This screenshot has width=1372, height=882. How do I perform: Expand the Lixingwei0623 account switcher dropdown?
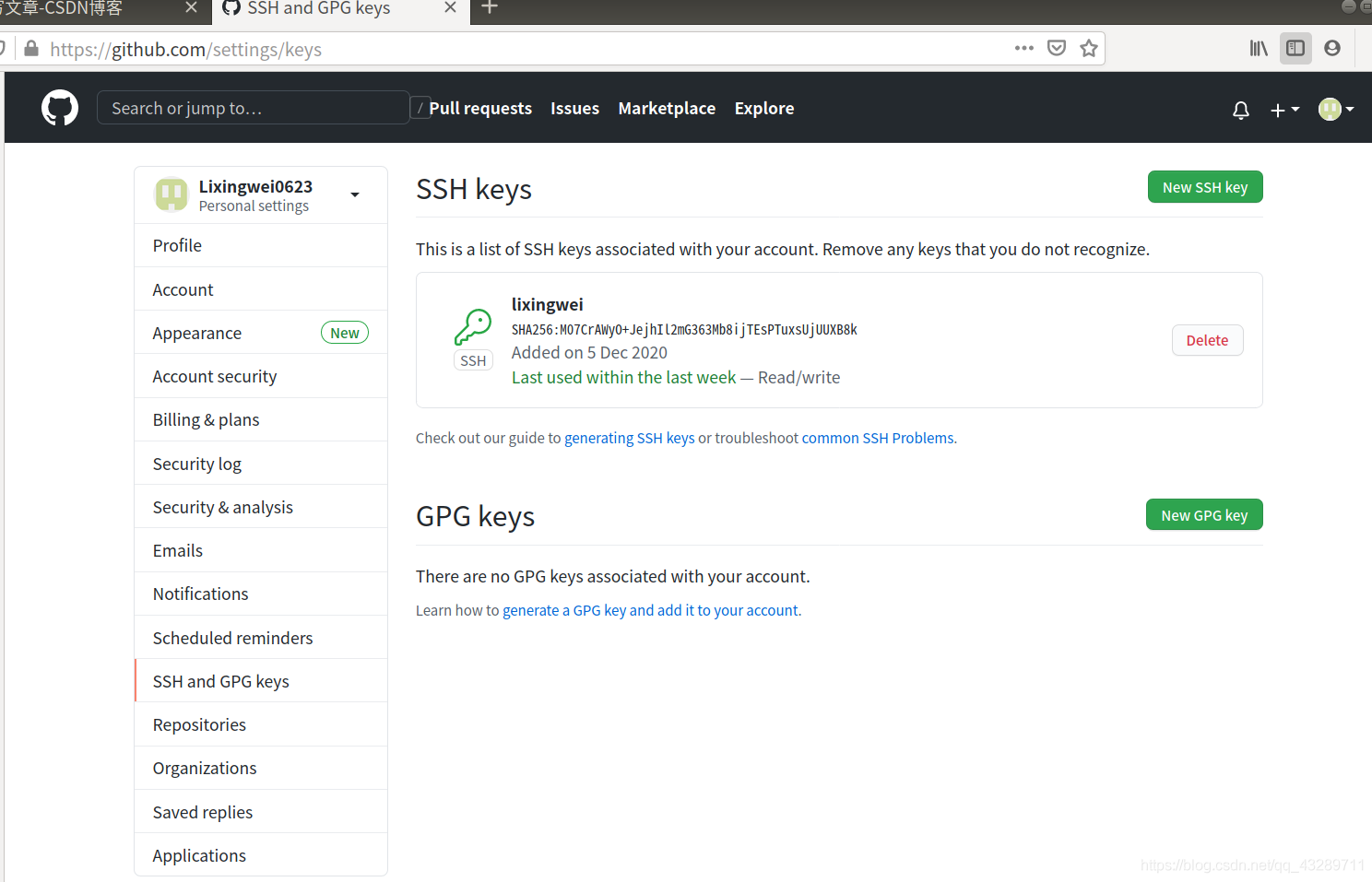click(x=355, y=194)
